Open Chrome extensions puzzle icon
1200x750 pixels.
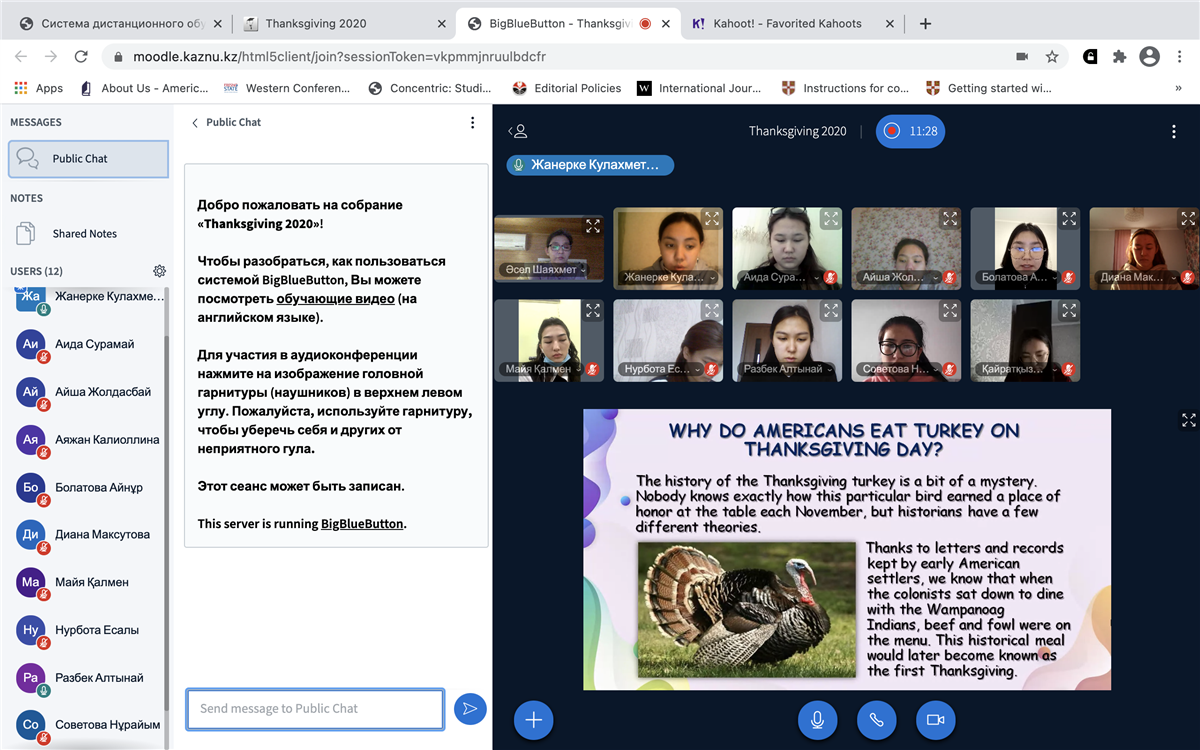point(1120,57)
